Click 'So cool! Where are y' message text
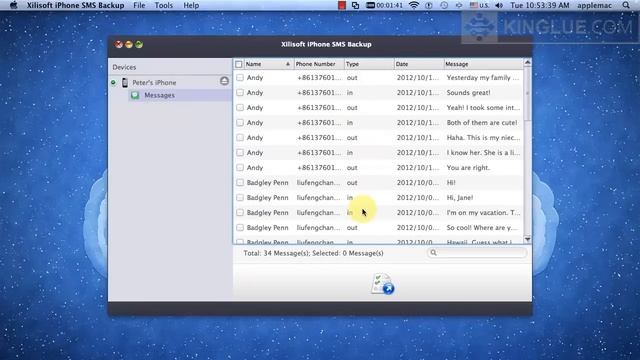The image size is (640, 360). 482,227
